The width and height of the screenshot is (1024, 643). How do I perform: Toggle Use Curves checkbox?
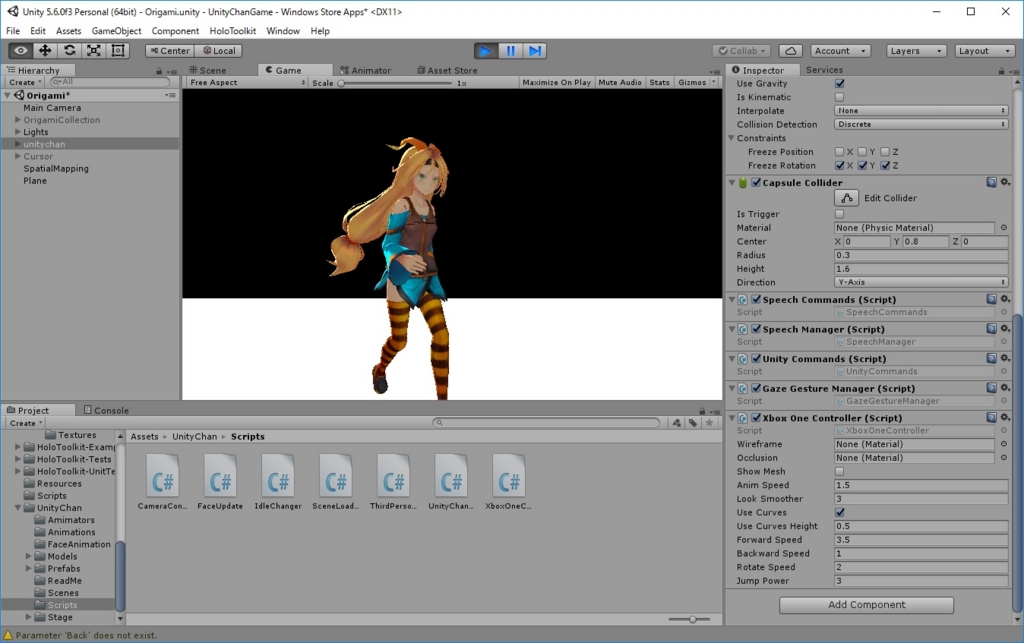(840, 512)
